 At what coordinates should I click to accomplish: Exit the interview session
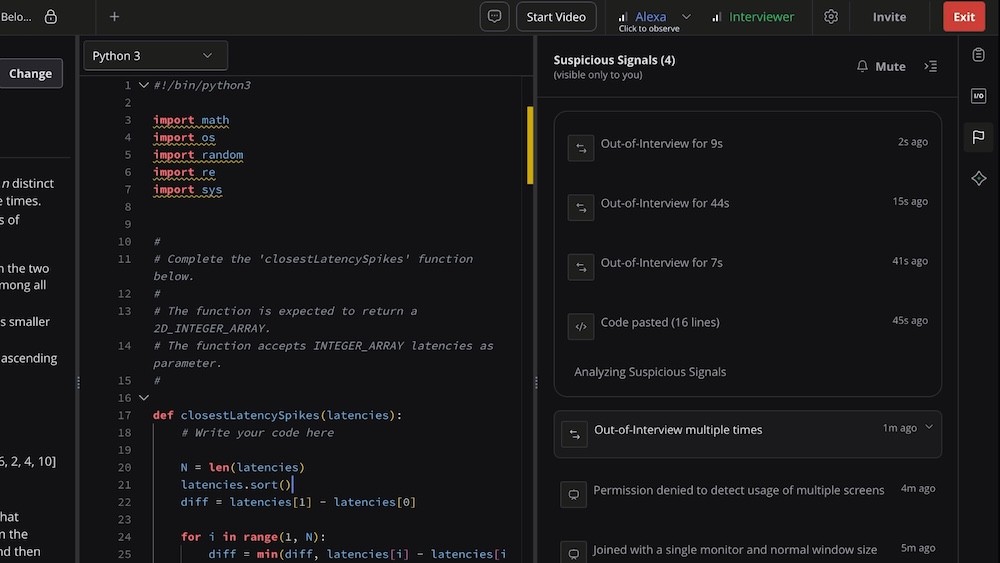(x=964, y=17)
